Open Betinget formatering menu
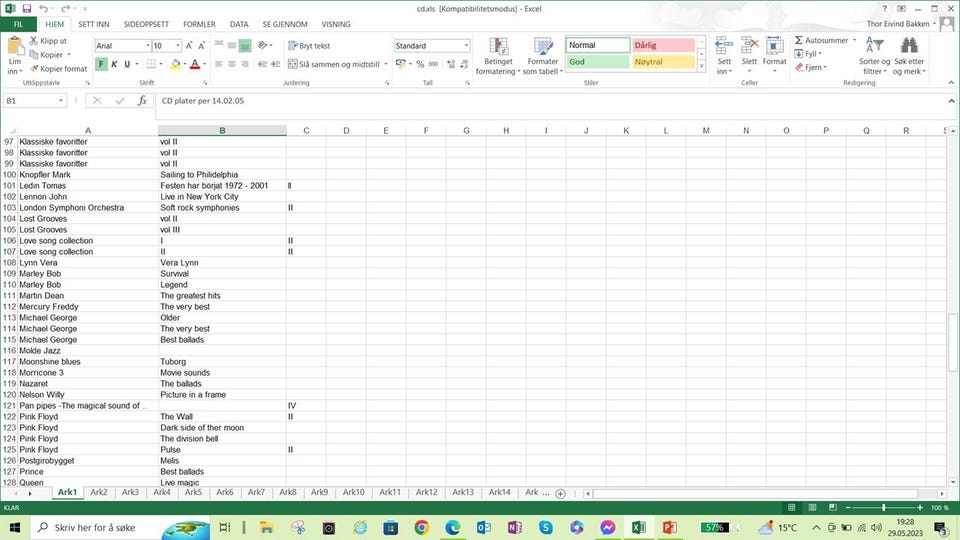The image size is (960, 540). tap(498, 56)
